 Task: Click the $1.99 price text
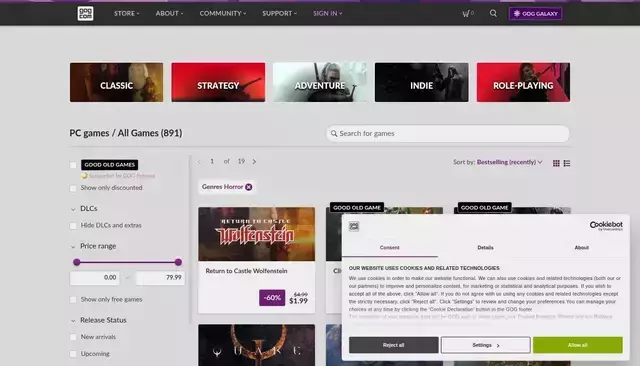tap(298, 301)
